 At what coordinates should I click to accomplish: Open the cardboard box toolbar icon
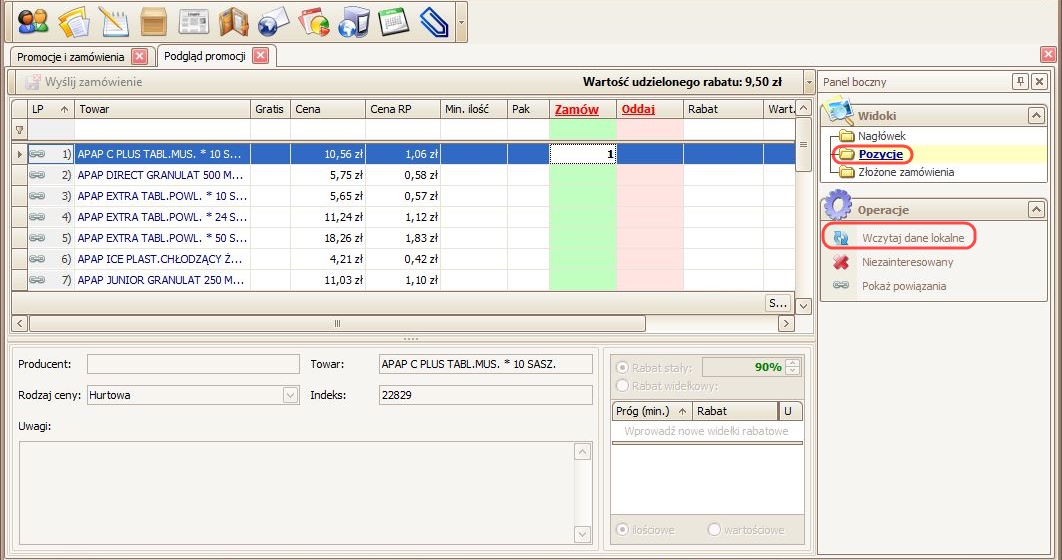(x=153, y=21)
